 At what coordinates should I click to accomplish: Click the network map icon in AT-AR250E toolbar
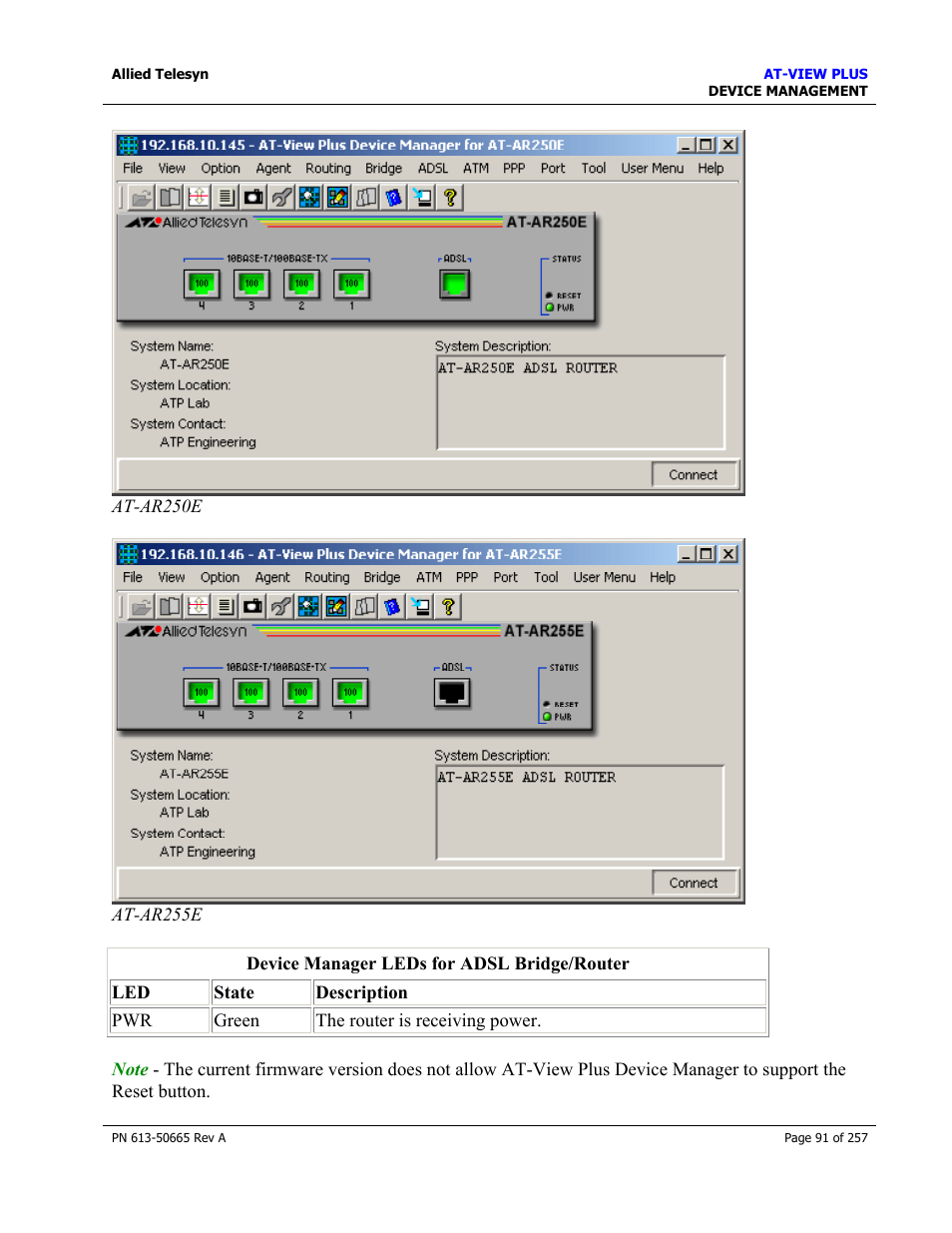[x=309, y=198]
